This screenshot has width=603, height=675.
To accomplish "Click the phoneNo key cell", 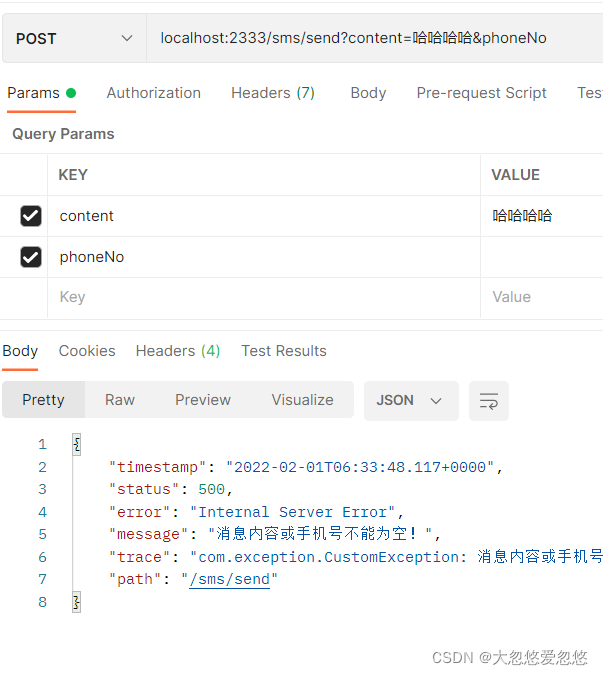I will point(264,257).
